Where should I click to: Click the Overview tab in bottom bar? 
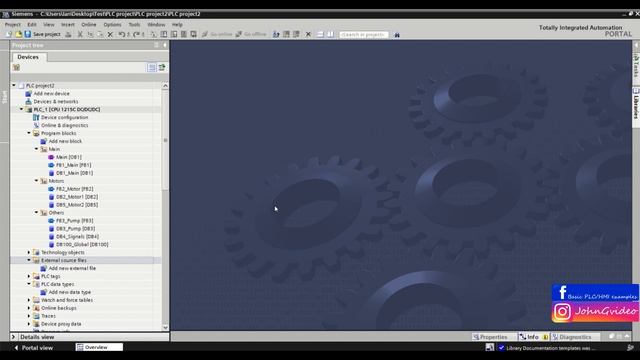click(99, 347)
